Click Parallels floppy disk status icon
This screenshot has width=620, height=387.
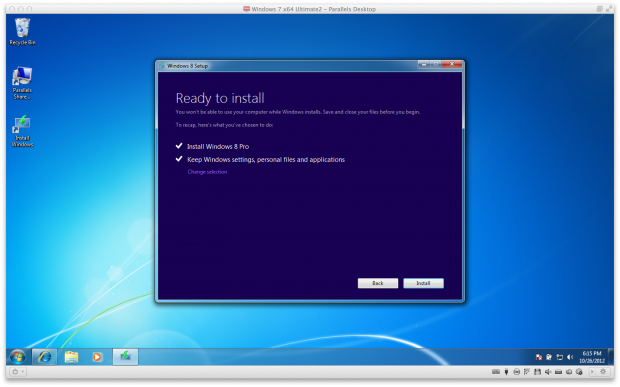(x=537, y=372)
